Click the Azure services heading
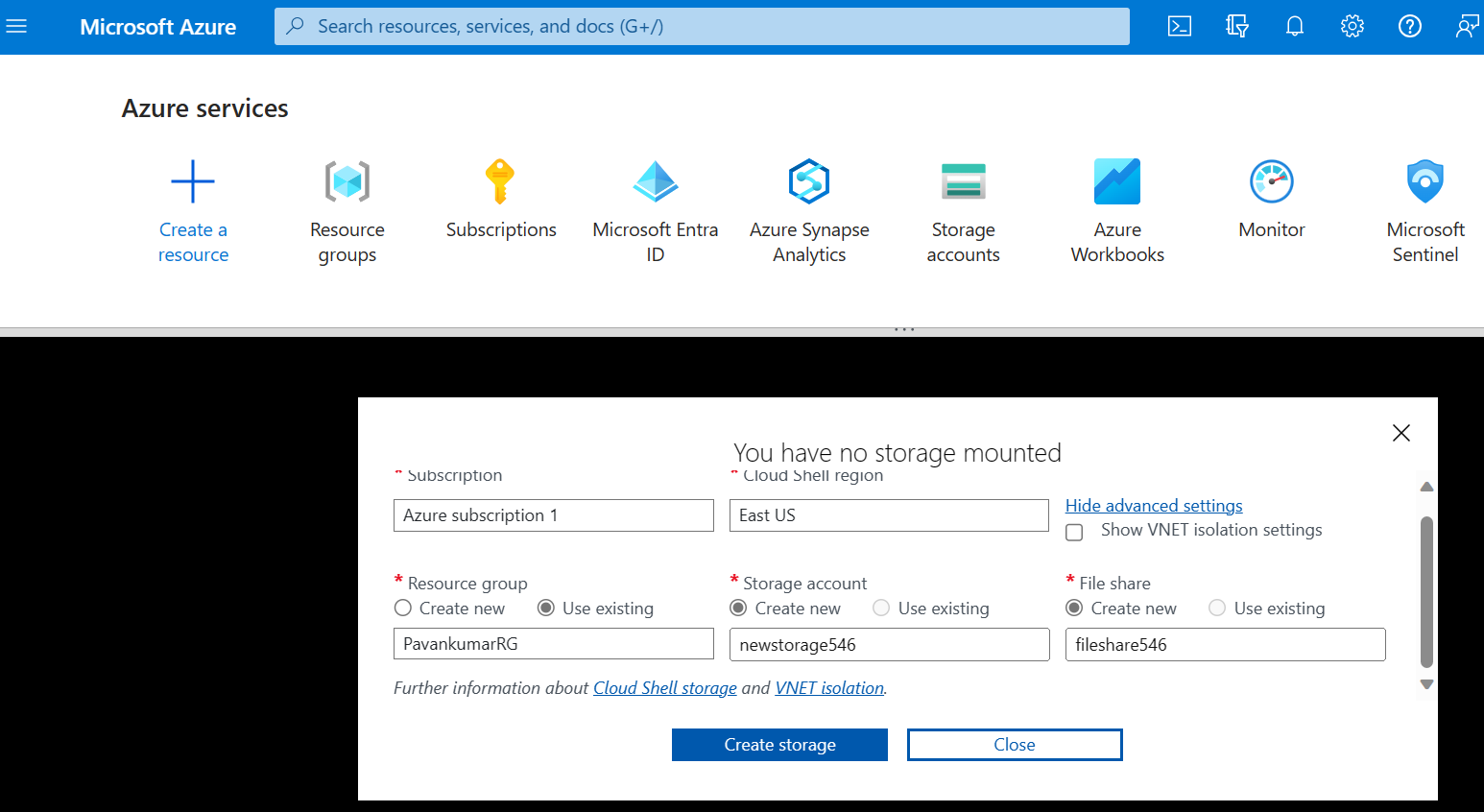 click(x=204, y=108)
